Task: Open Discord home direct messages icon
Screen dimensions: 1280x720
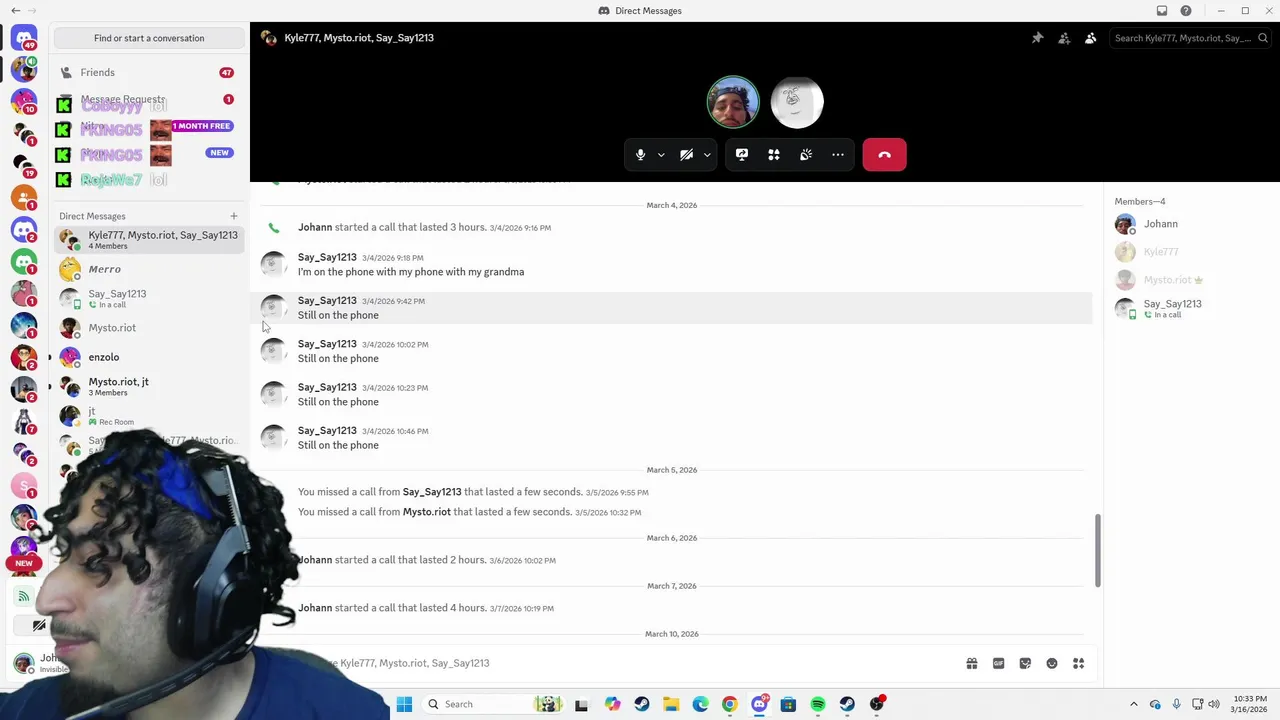Action: [24, 38]
